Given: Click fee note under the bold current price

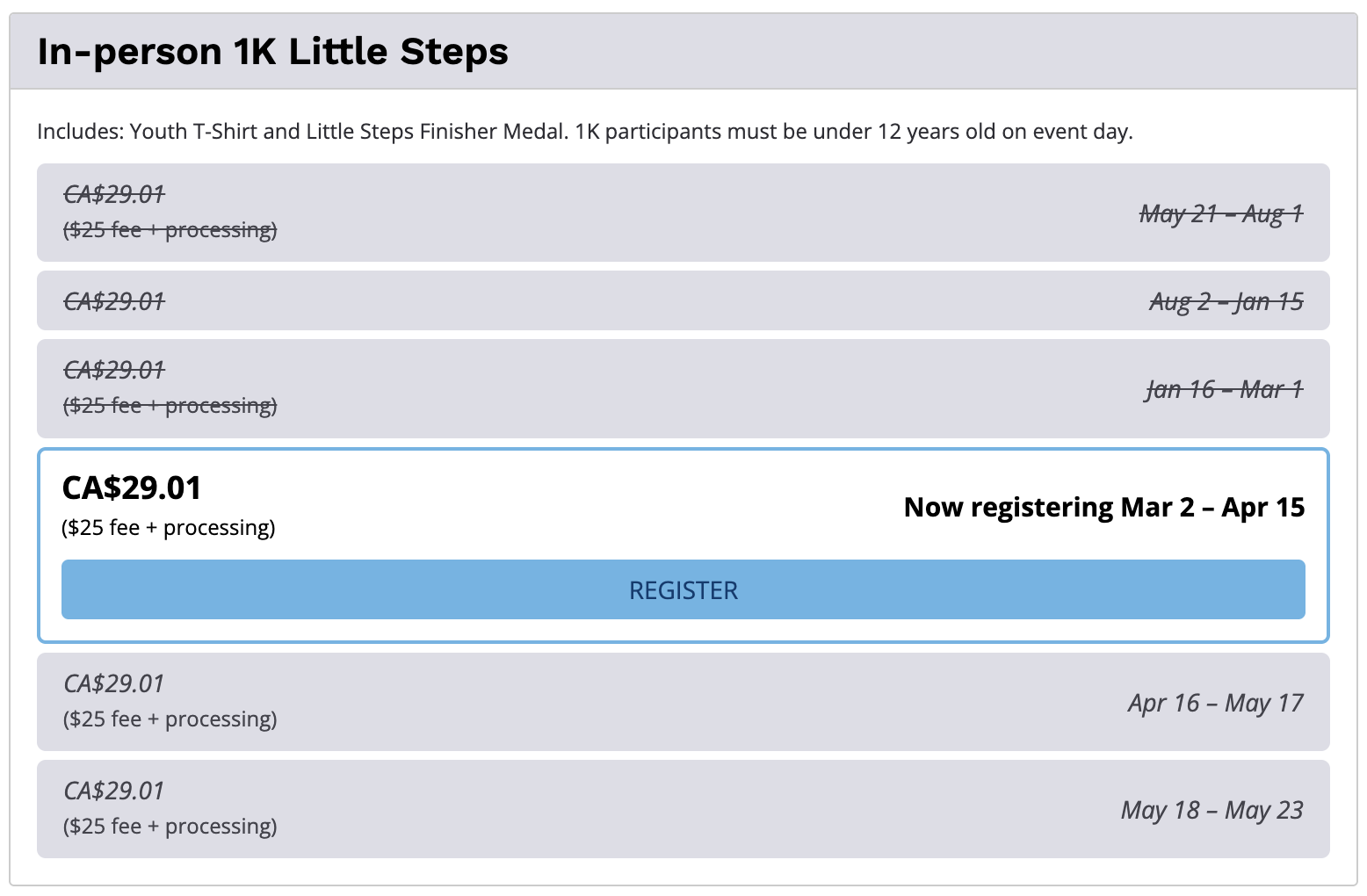Looking at the screenshot, I should coord(169,528).
